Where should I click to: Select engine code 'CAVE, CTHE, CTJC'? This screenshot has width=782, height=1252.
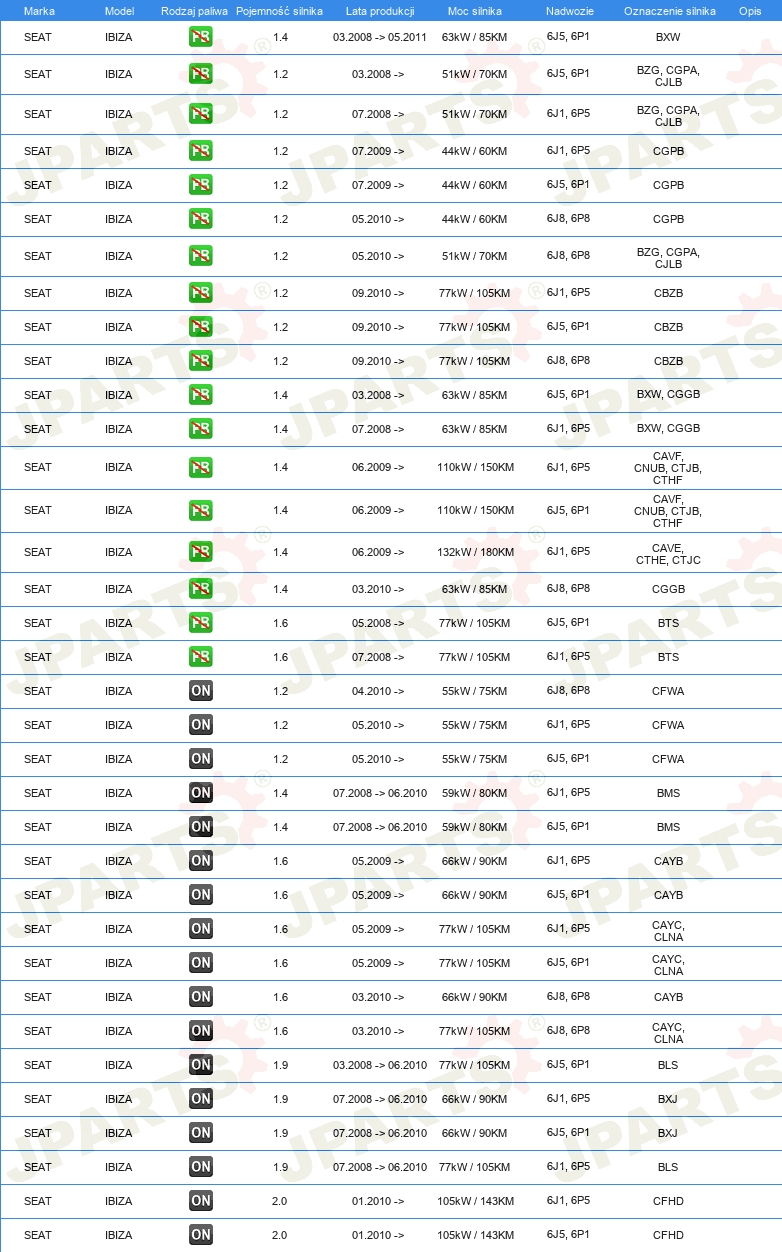668,554
